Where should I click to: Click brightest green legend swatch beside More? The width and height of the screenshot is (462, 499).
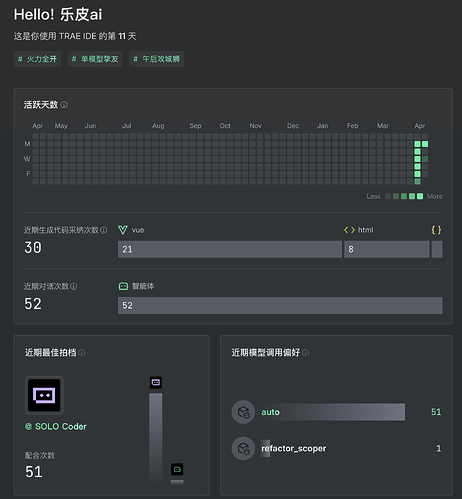(420, 196)
